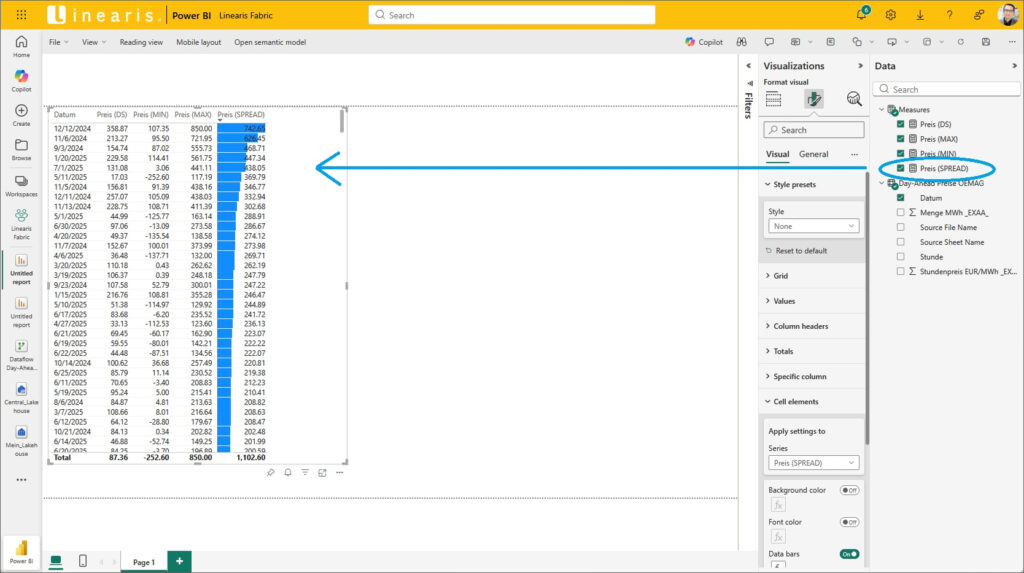Enable the Background color toggle
The image size is (1024, 573).
[848, 490]
